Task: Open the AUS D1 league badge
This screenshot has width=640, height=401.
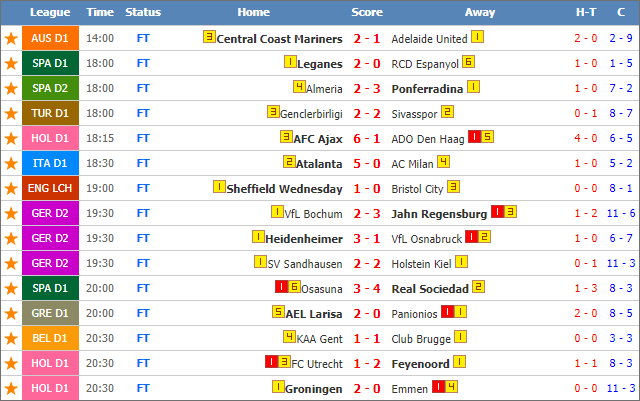Action: (50, 38)
